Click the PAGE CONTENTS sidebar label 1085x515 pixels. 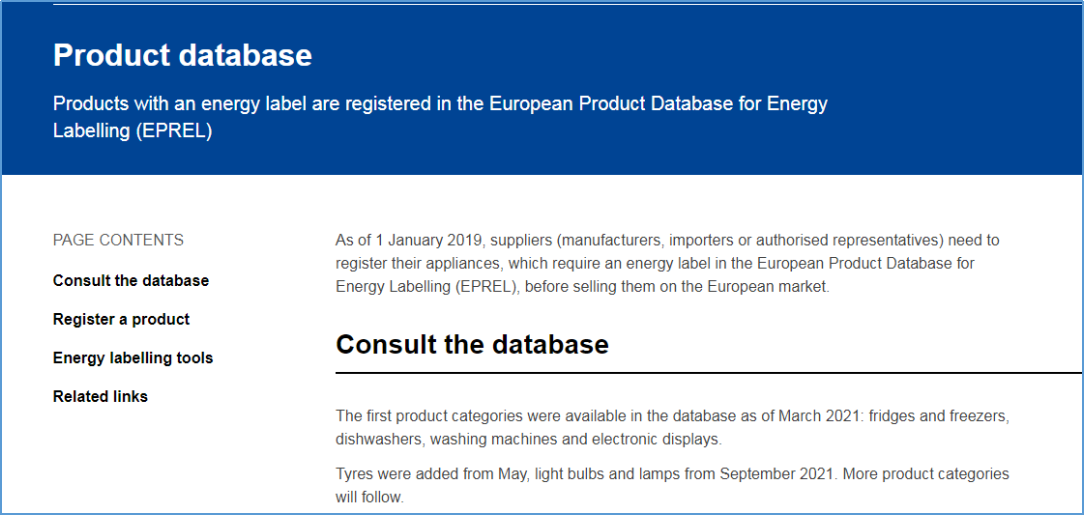[x=118, y=240]
